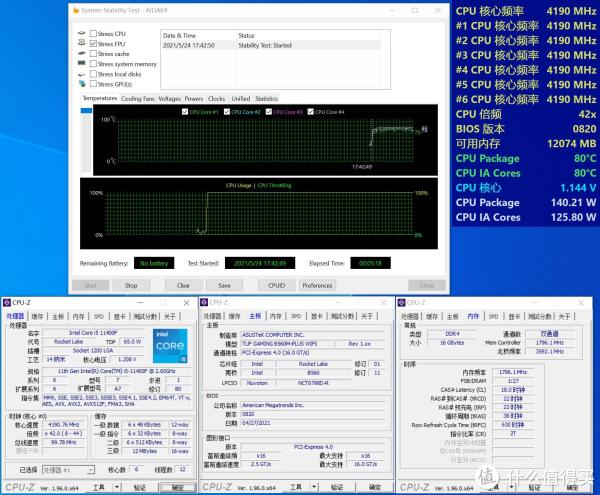Click middle CPU-Z window title icon
This screenshot has width=600, height=495.
point(204,302)
